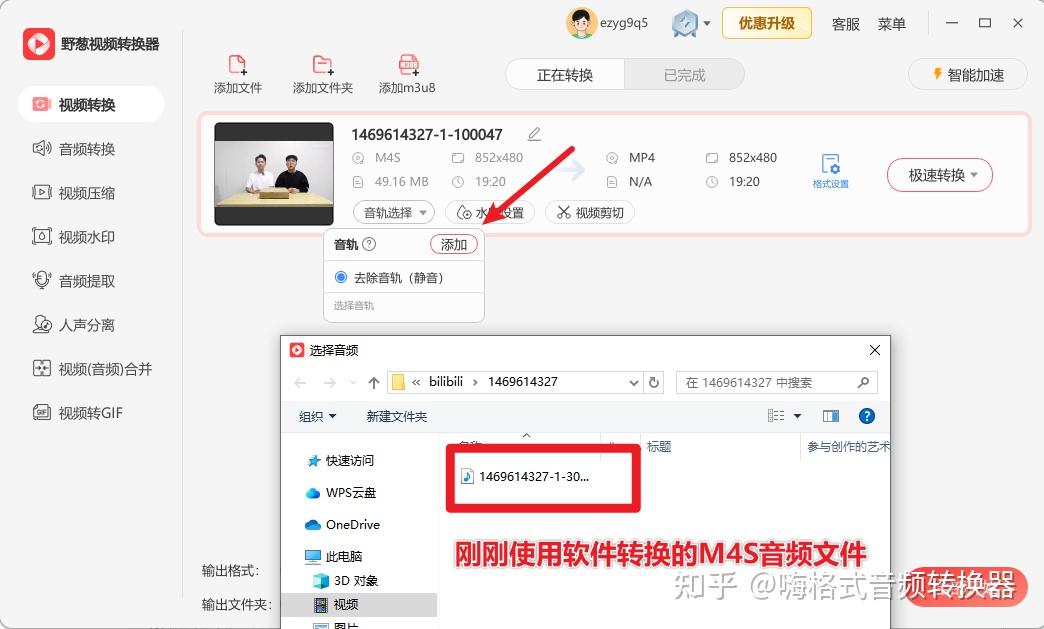1044x629 pixels.
Task: Open 格式设置 format settings
Action: 830,171
